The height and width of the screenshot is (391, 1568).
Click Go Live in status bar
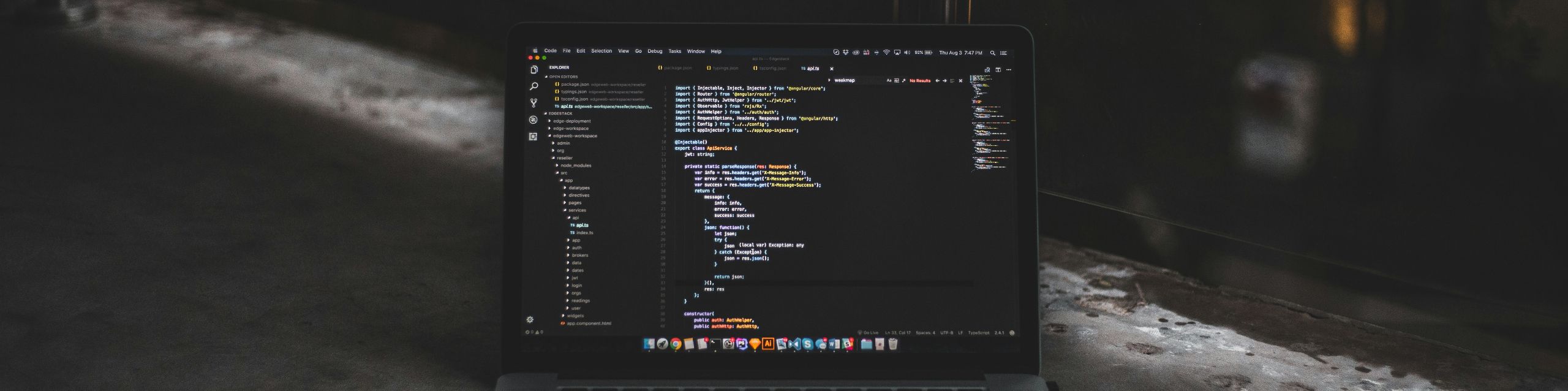870,333
